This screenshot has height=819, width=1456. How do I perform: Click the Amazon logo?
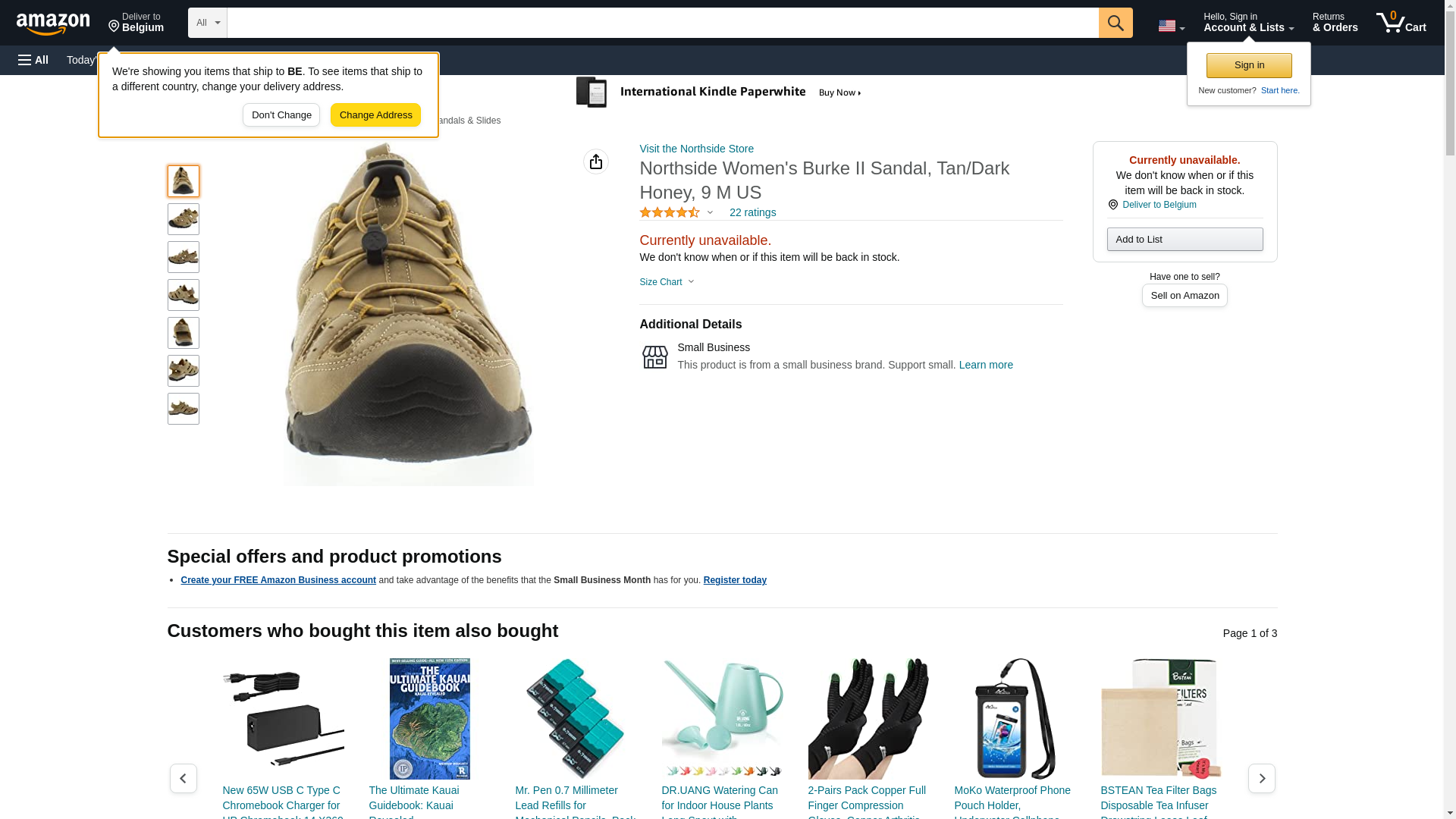pyautogui.click(x=53, y=24)
